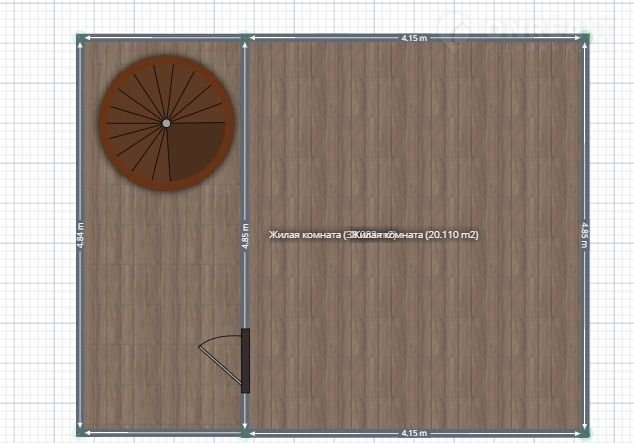The width and height of the screenshot is (634, 443).
Task: Select the top-right wall corner node
Action: (x=586, y=39)
